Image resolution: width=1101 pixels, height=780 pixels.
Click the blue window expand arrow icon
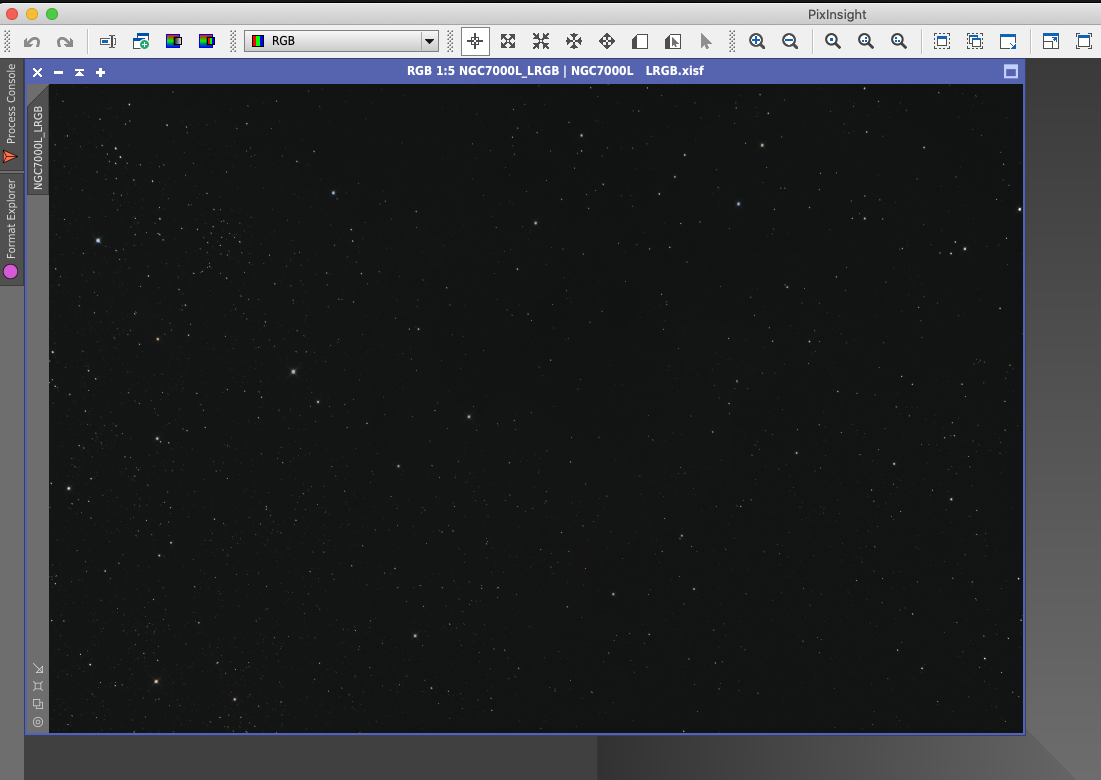1050,41
